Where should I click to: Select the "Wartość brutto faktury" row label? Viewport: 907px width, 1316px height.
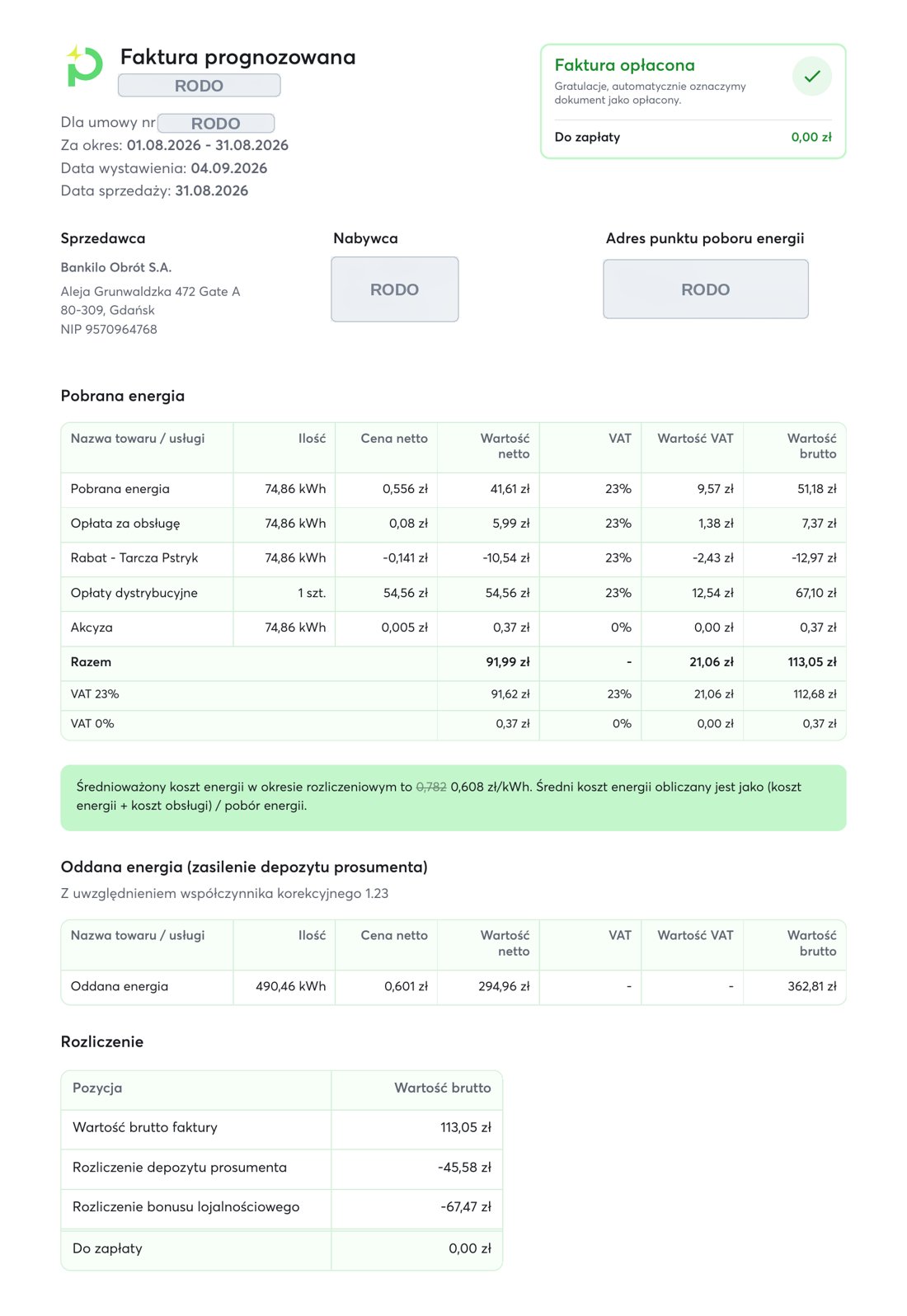(x=145, y=1127)
